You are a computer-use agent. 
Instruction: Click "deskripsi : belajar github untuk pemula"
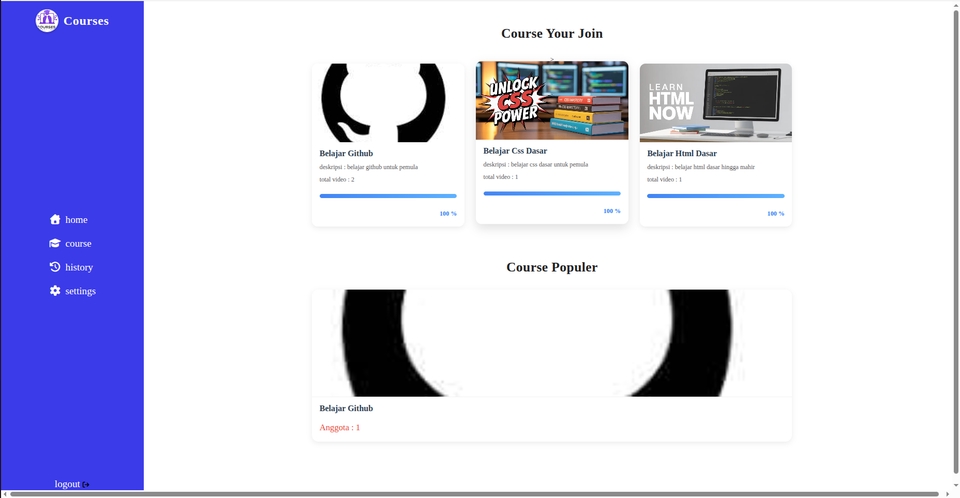(x=369, y=167)
